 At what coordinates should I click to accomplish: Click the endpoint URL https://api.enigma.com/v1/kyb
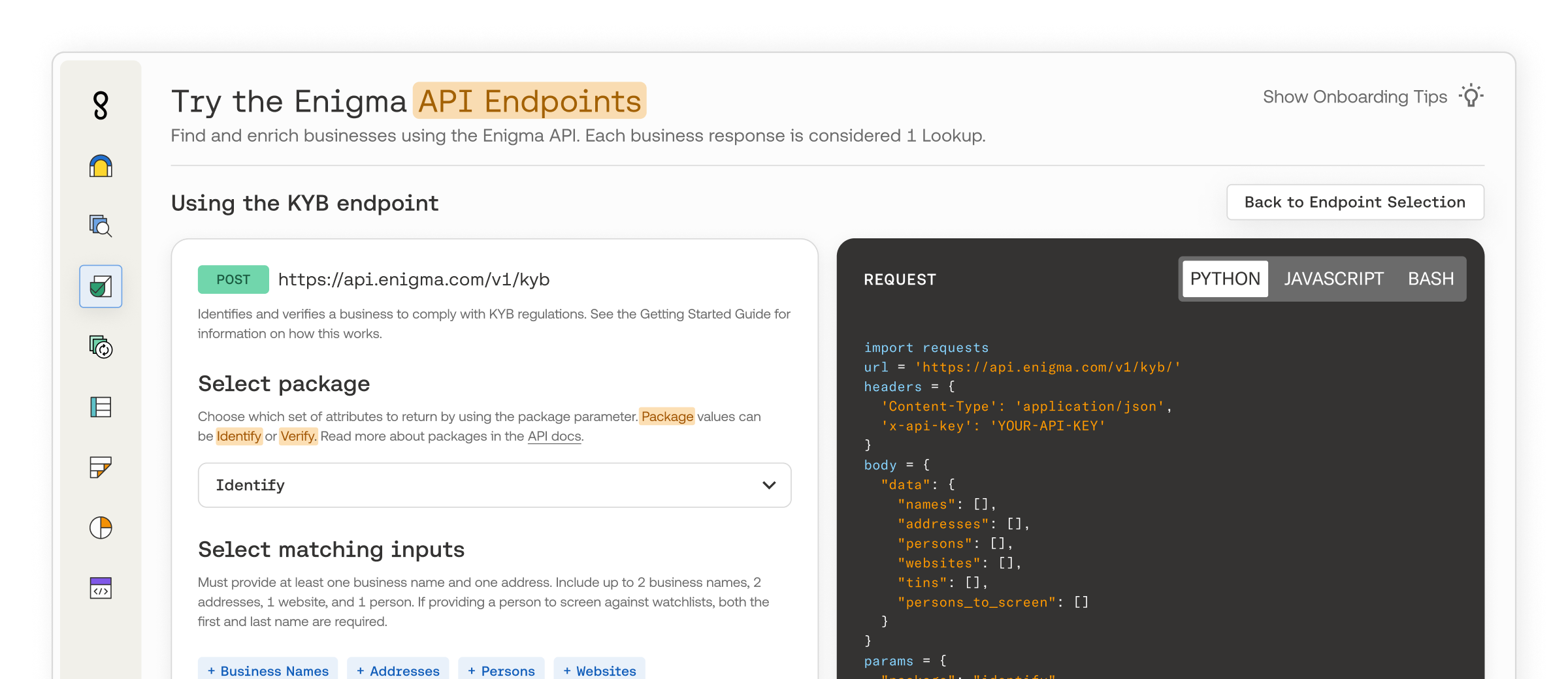(414, 279)
